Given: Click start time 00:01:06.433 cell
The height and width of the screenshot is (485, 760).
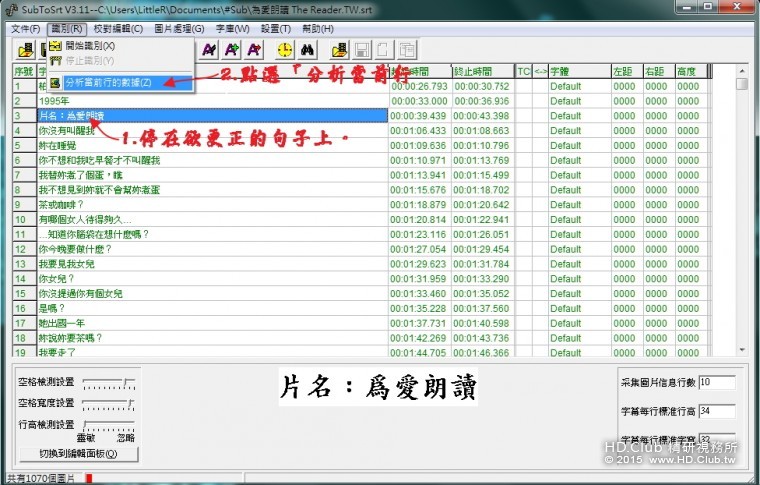Looking at the screenshot, I should [418, 131].
